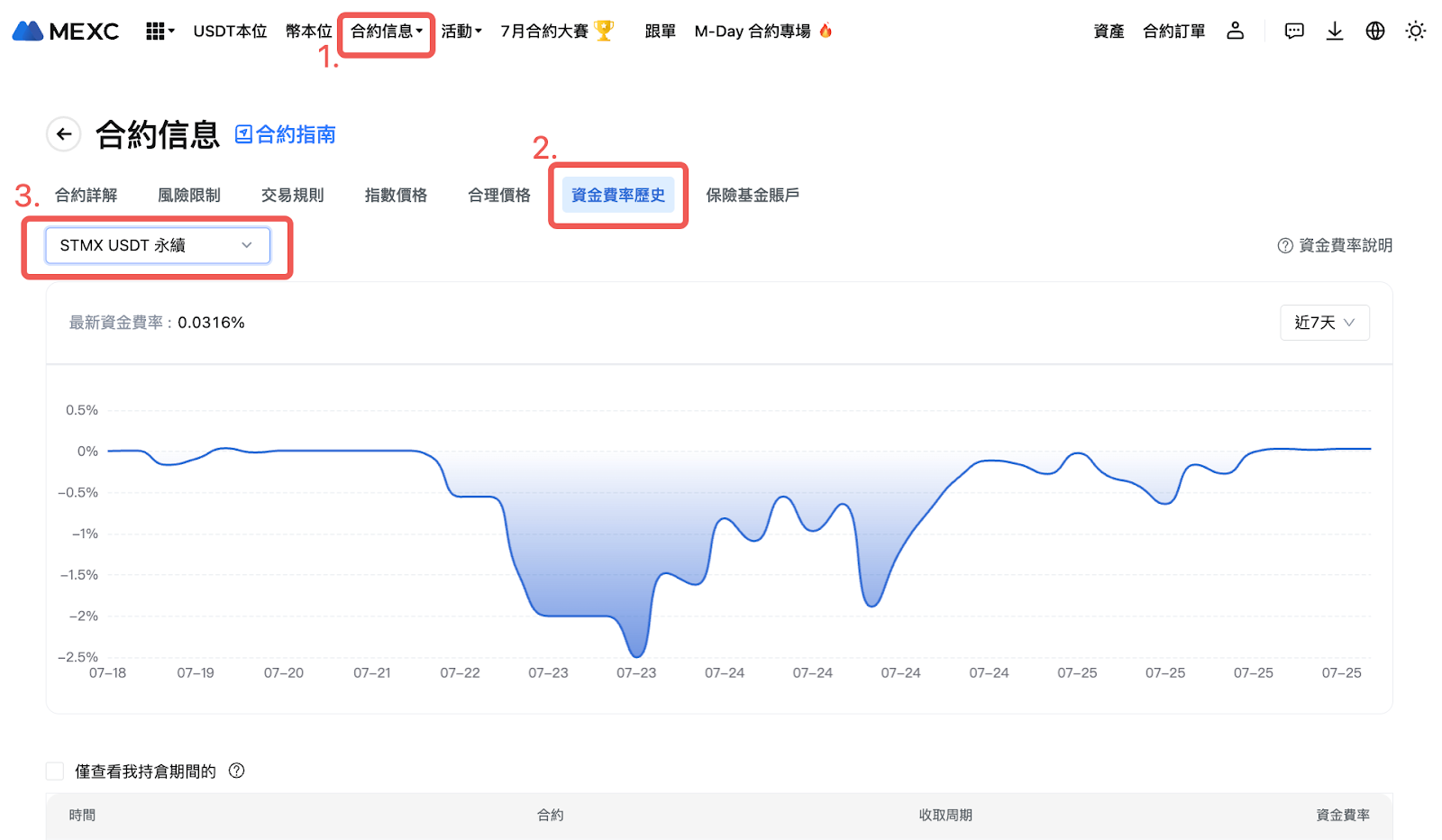
Task: Open the chat support icon
Action: pyautogui.click(x=1293, y=32)
